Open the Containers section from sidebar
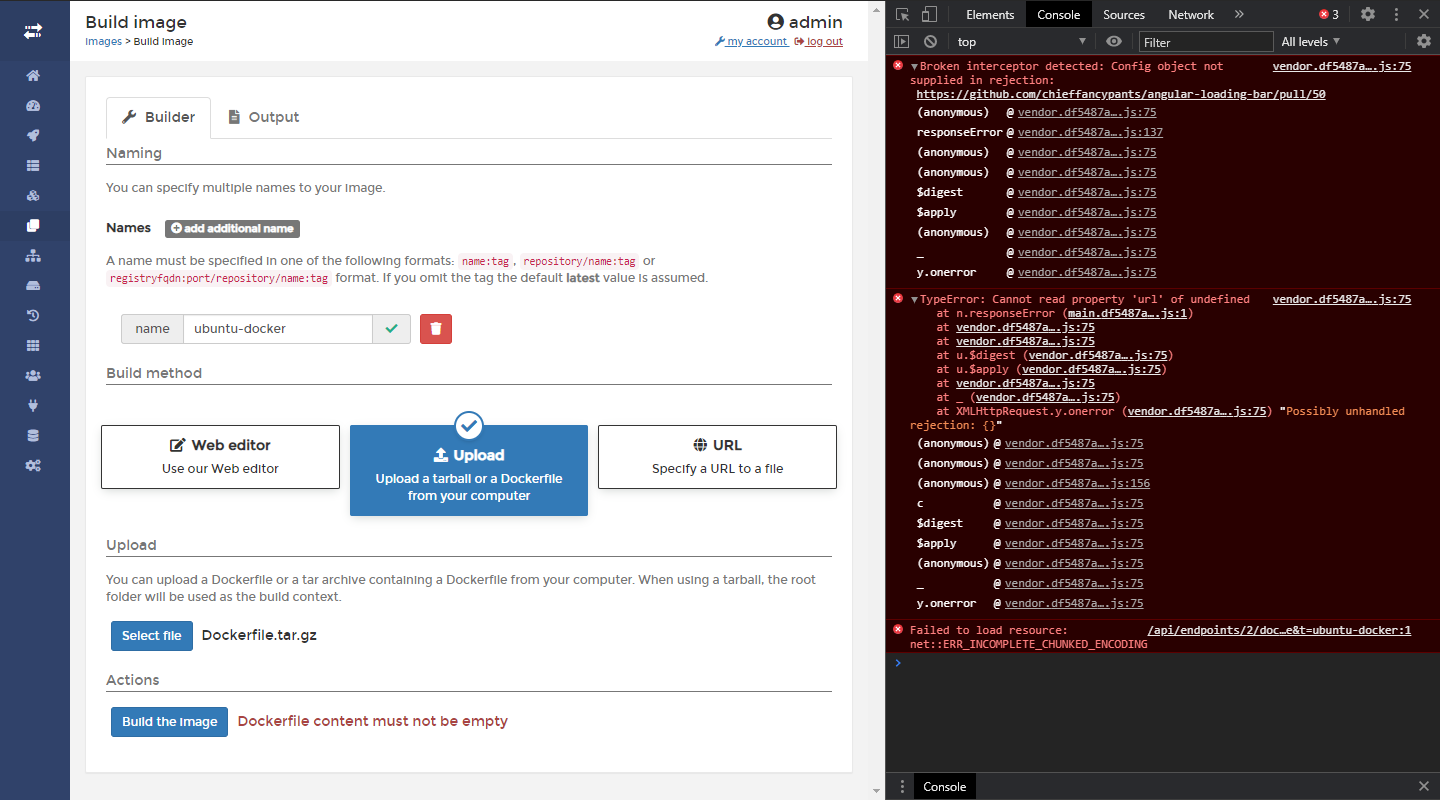The width and height of the screenshot is (1440, 800). [x=33, y=195]
